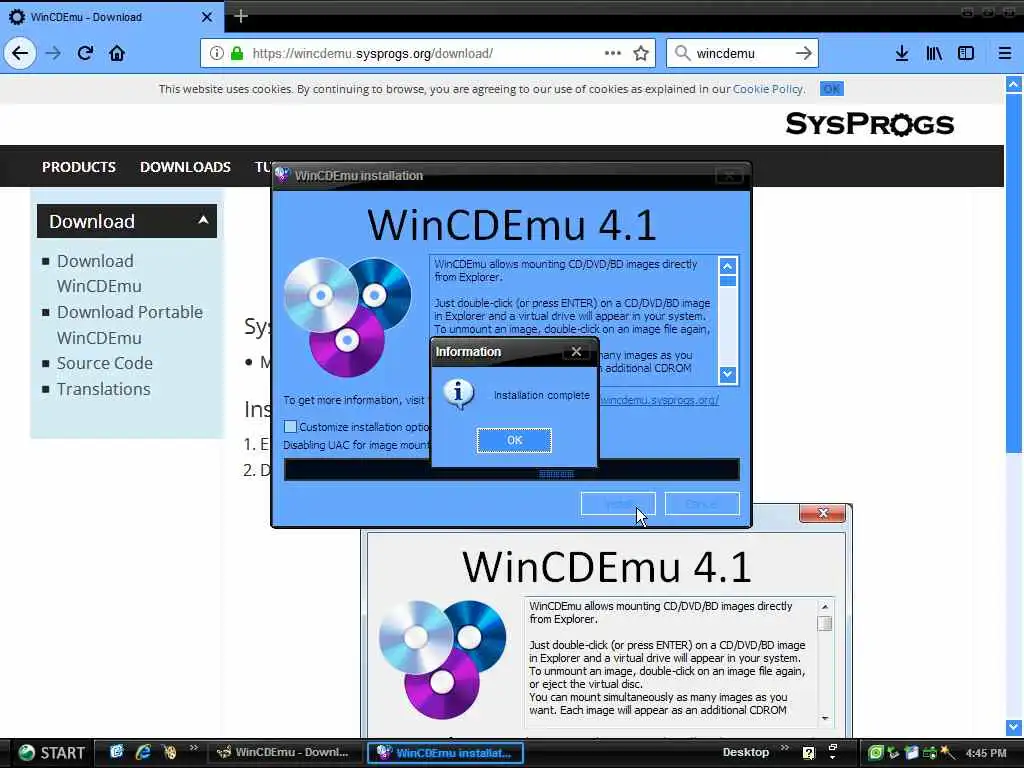
Task: Launch Internet Explorer from quick launch
Action: pyautogui.click(x=142, y=752)
